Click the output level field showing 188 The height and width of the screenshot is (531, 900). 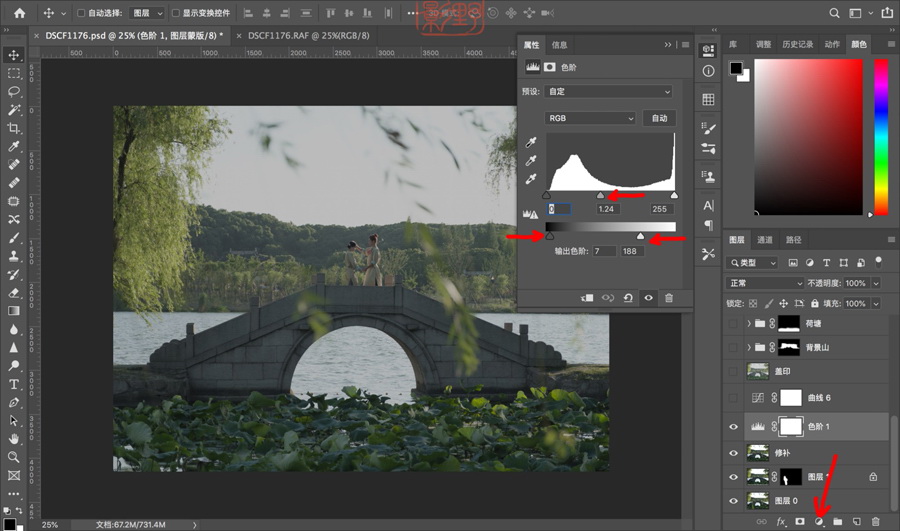(x=632, y=251)
